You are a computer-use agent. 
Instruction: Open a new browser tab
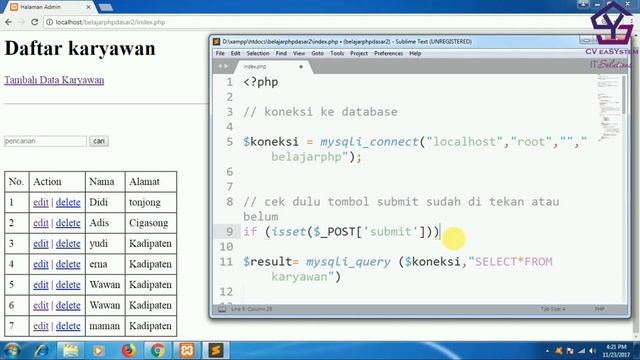click(106, 7)
